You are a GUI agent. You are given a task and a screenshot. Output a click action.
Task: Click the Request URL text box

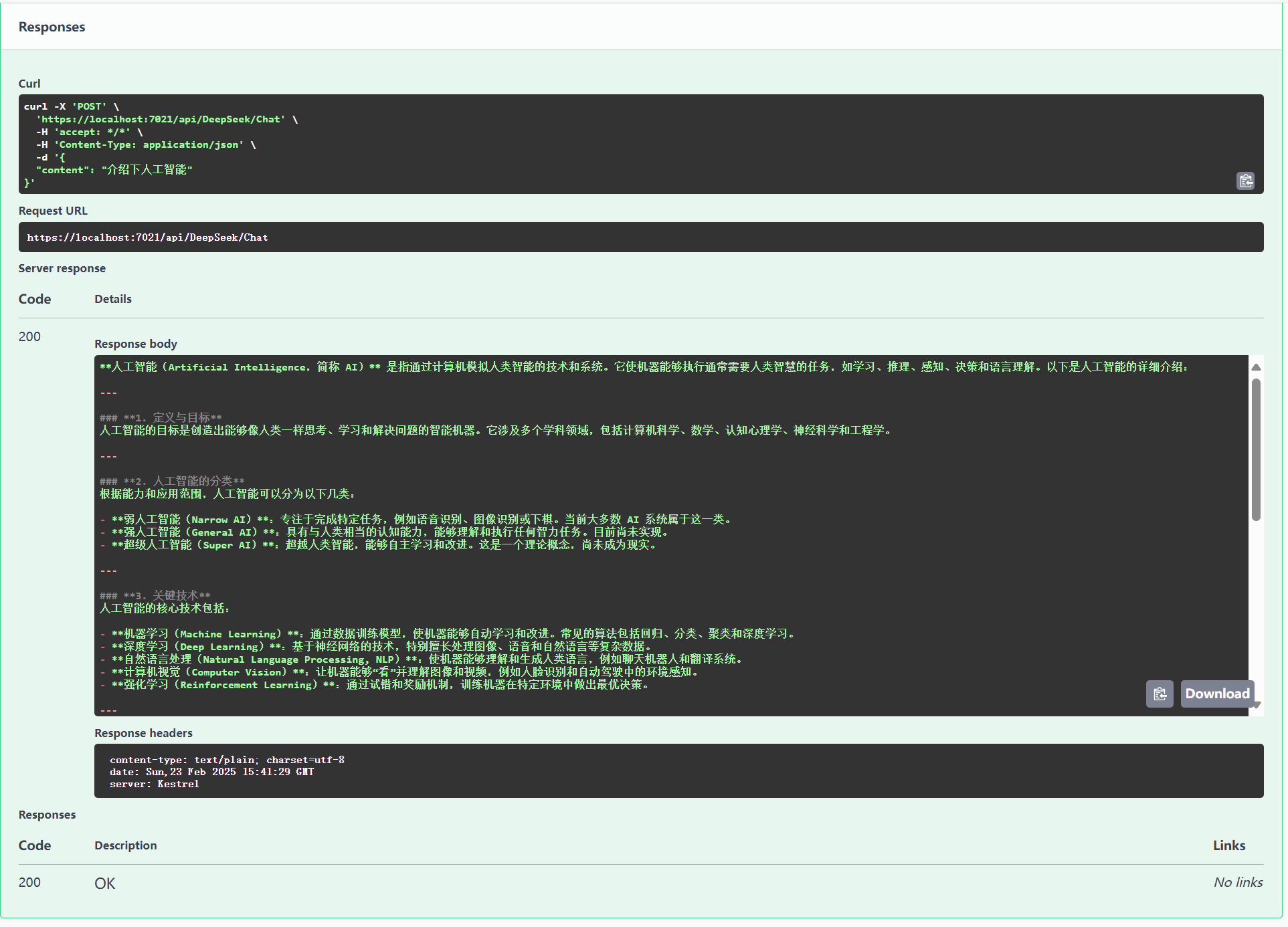tap(640, 237)
